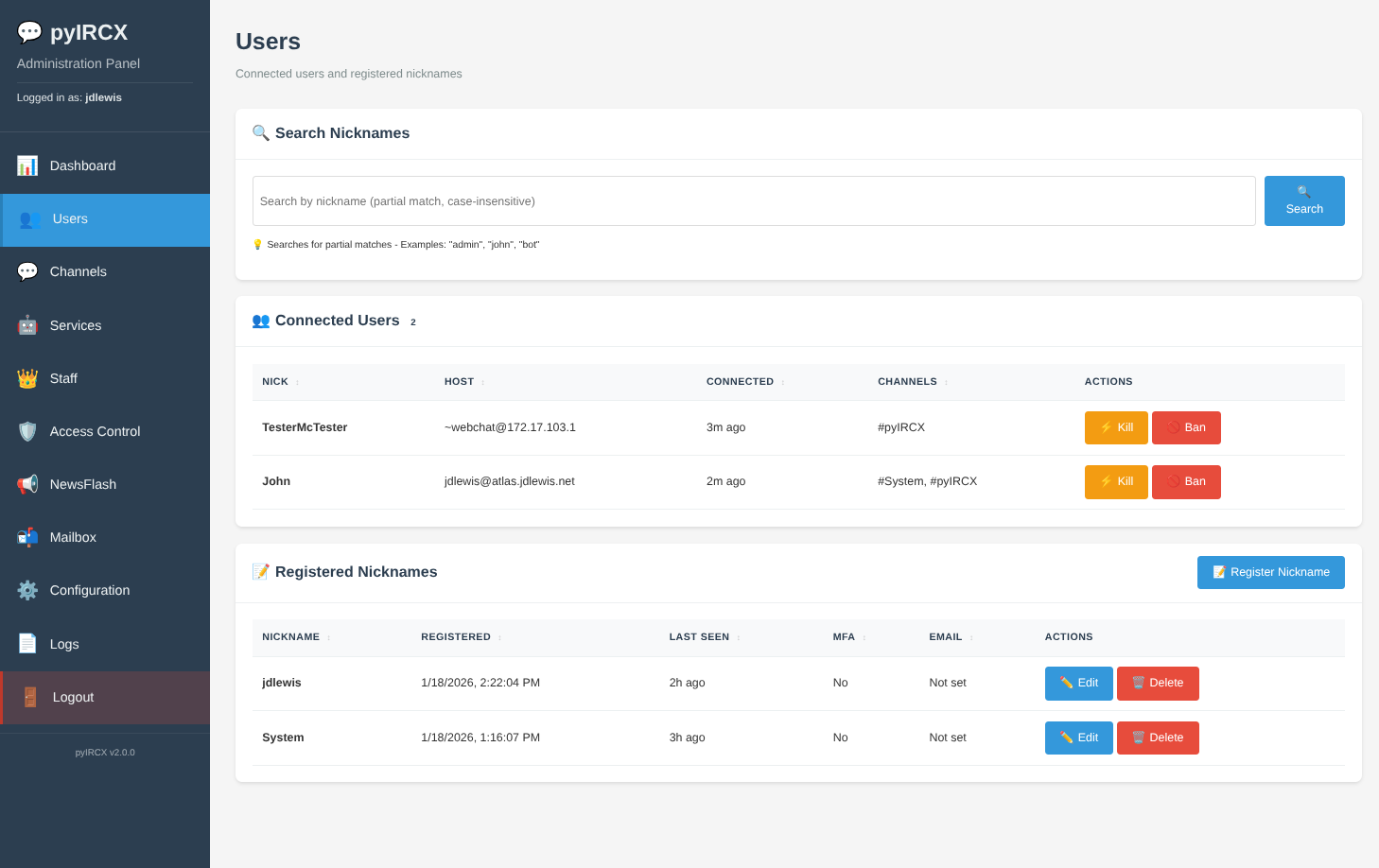Edit the jdlewis registered nickname
Viewport: 1379px width, 868px height.
(x=1078, y=683)
